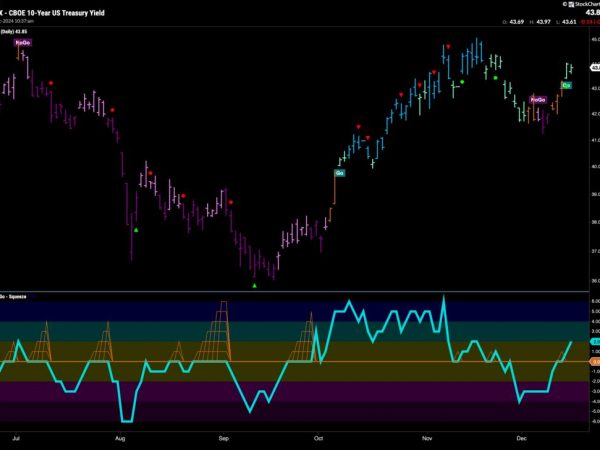Click the Jul label on the time axis

tap(16, 438)
